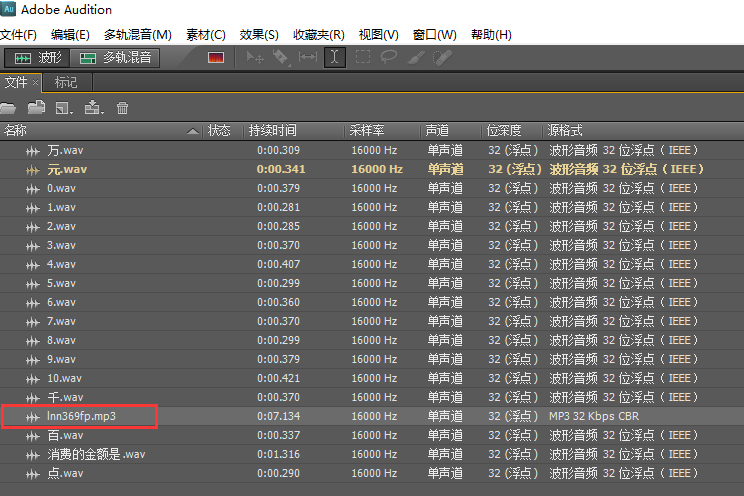Select the file 元.wav
This screenshot has width=744, height=496.
(372, 169)
